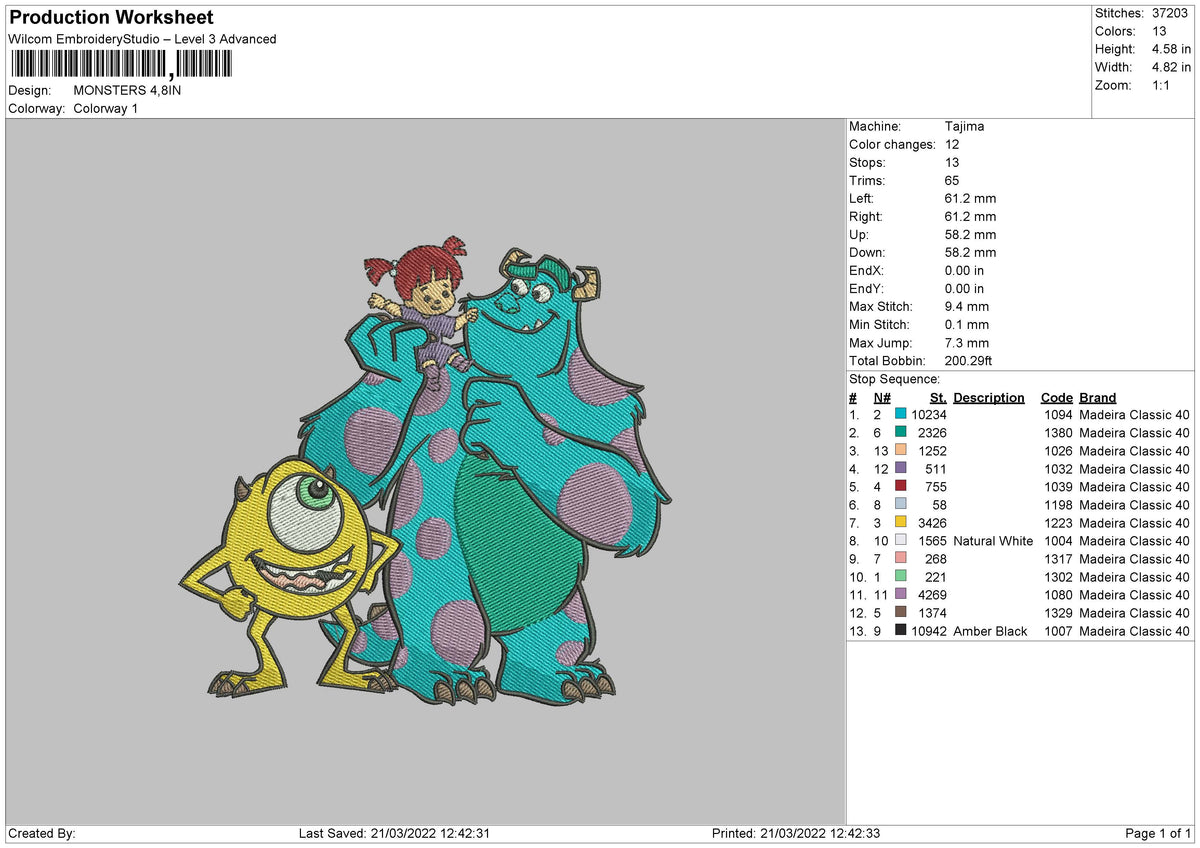Screen dimensions: 1200x848
Task: Click "Madeira Classic 40" in the 1094 row
Action: [x=1135, y=415]
